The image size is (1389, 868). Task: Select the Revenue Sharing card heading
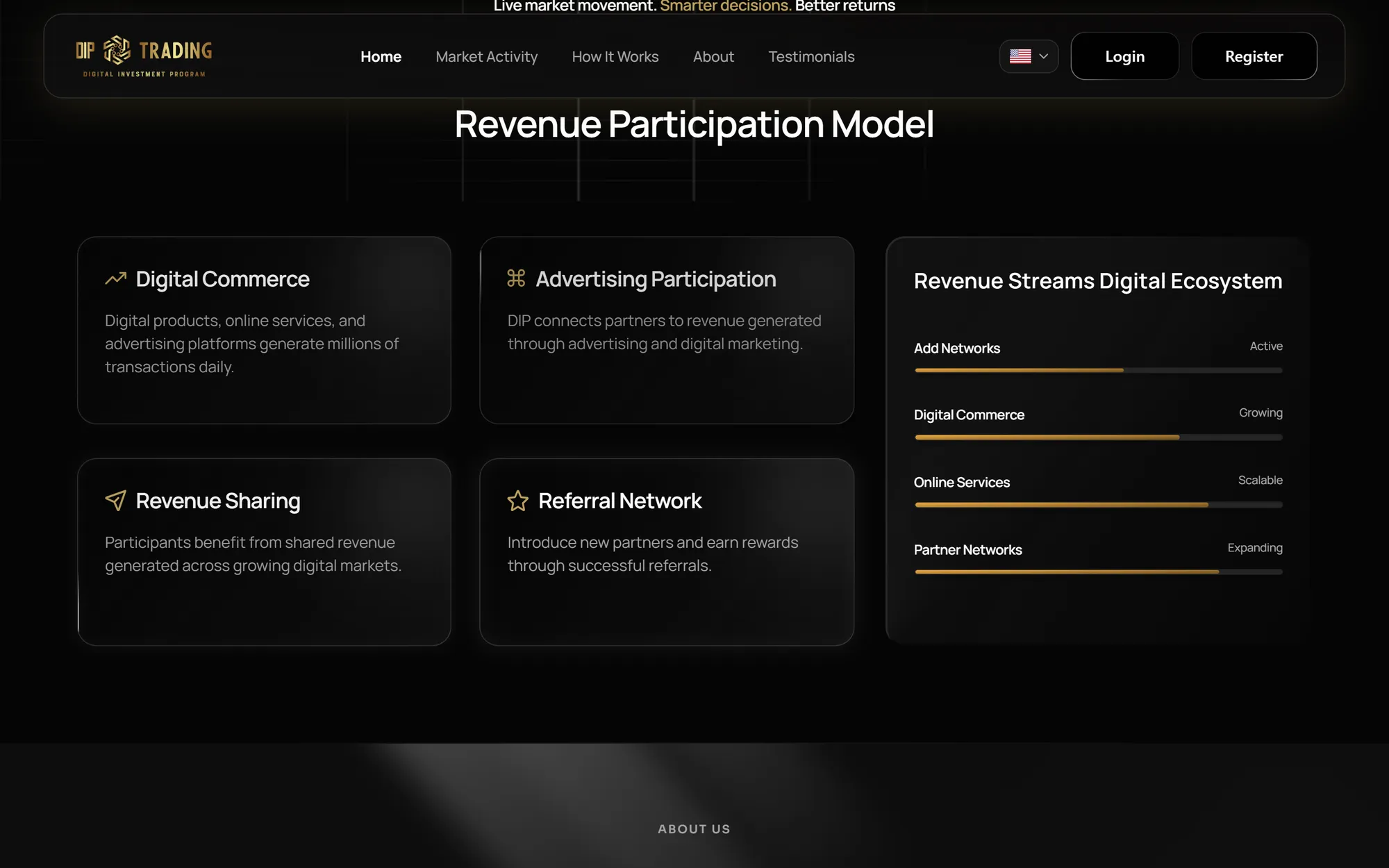[218, 501]
